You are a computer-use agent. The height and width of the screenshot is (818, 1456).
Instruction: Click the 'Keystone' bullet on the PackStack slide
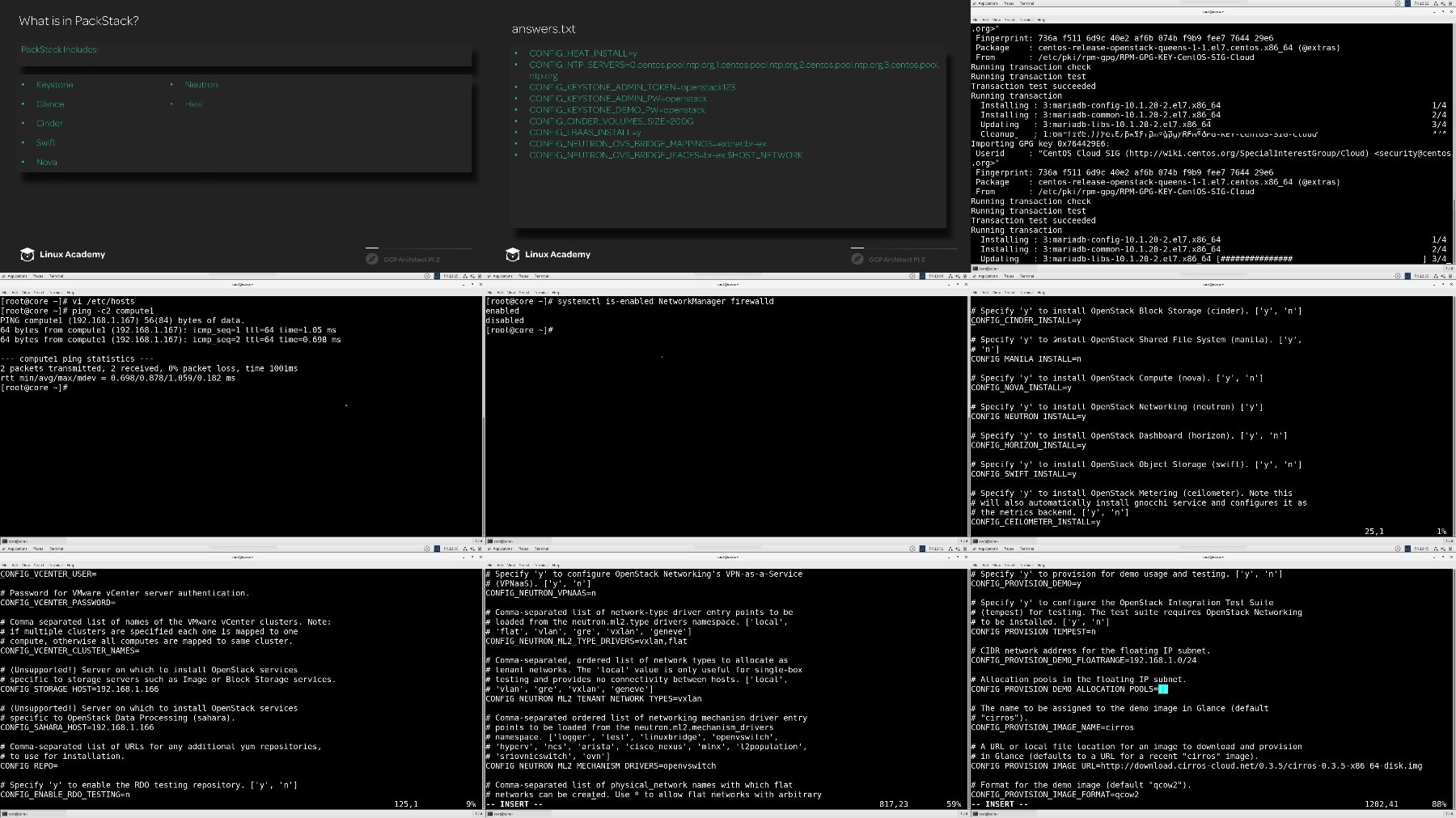click(x=54, y=85)
